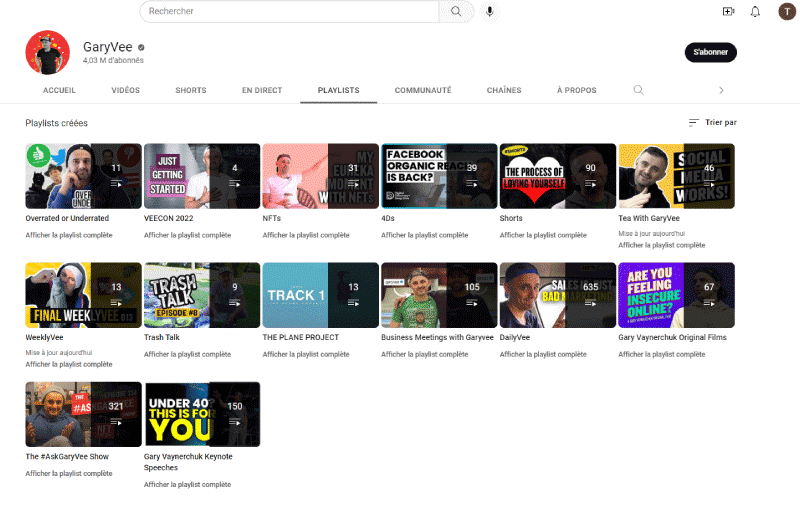Click the NFTs playlist title
This screenshot has width=800, height=530.
tap(271, 218)
